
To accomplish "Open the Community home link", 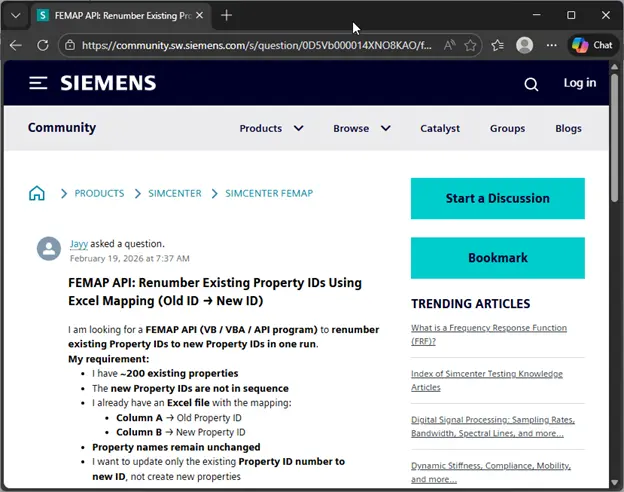I will click(62, 128).
